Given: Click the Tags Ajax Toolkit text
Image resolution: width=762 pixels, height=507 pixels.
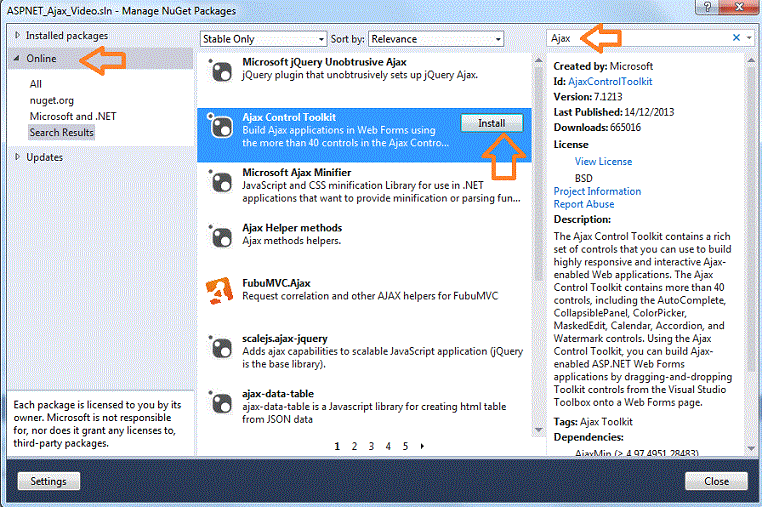Looking at the screenshot, I should (593, 421).
